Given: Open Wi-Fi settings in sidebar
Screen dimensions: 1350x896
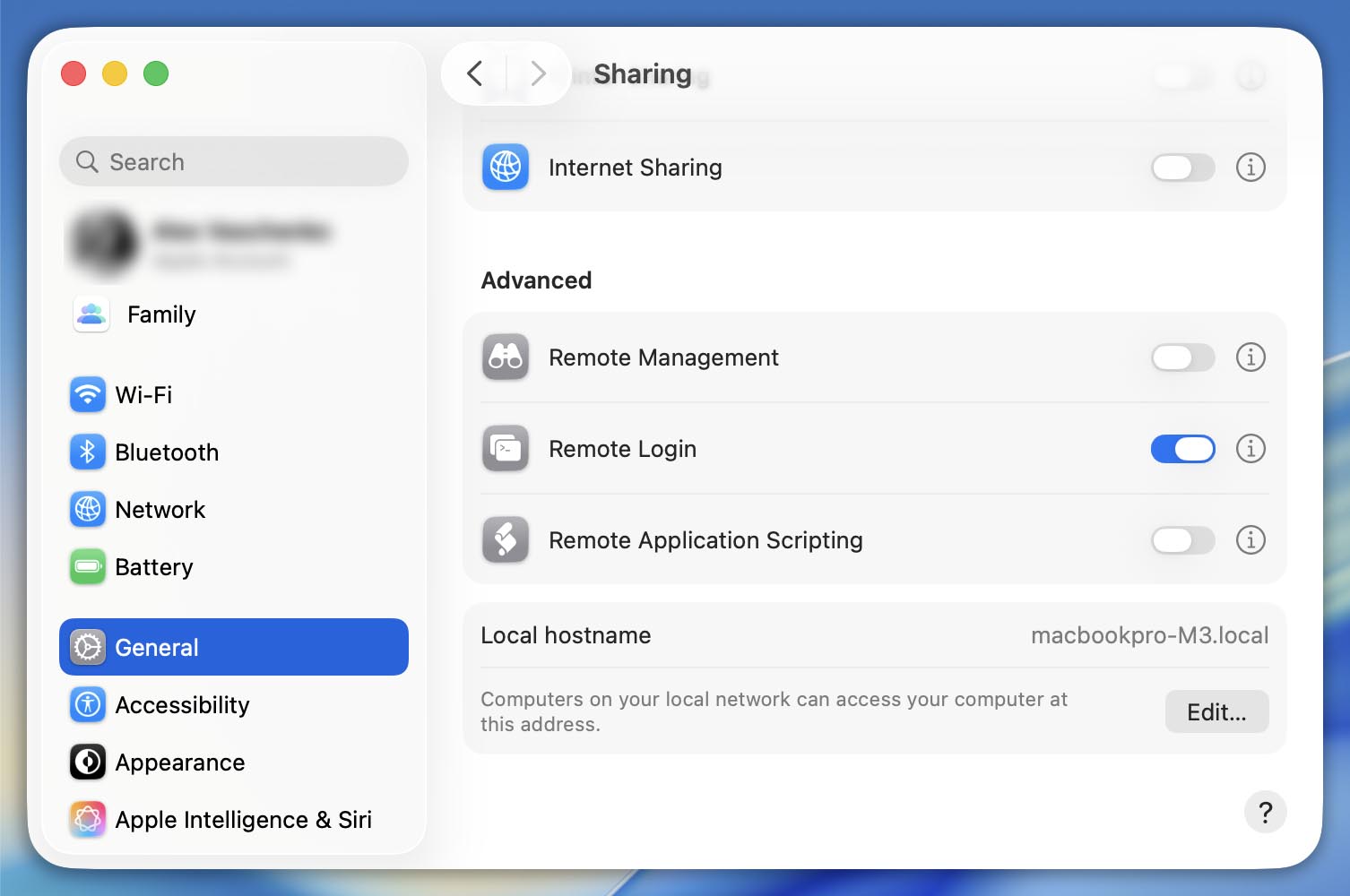Looking at the screenshot, I should [x=234, y=394].
